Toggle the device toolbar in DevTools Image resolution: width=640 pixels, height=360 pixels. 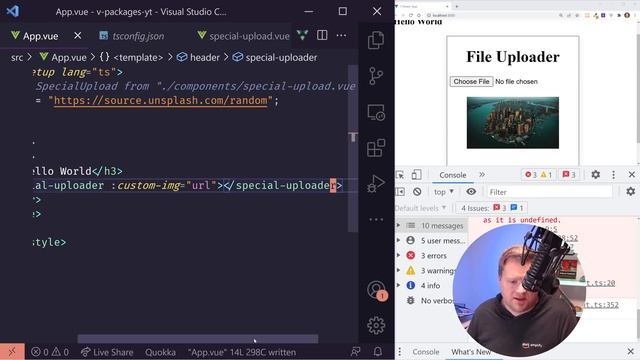(x=416, y=175)
